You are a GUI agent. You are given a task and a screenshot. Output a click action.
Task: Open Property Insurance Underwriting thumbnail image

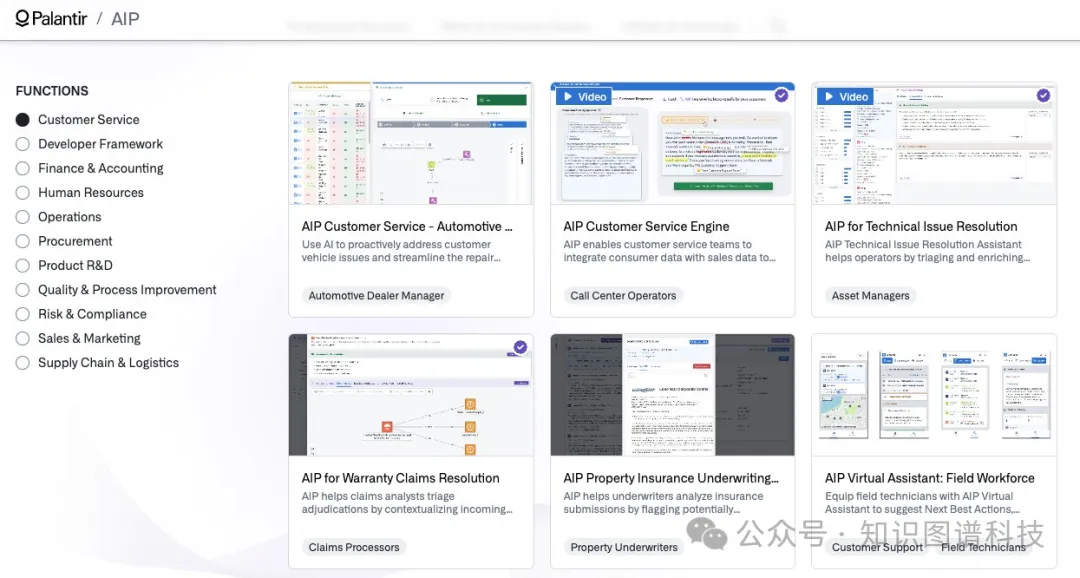click(672, 395)
